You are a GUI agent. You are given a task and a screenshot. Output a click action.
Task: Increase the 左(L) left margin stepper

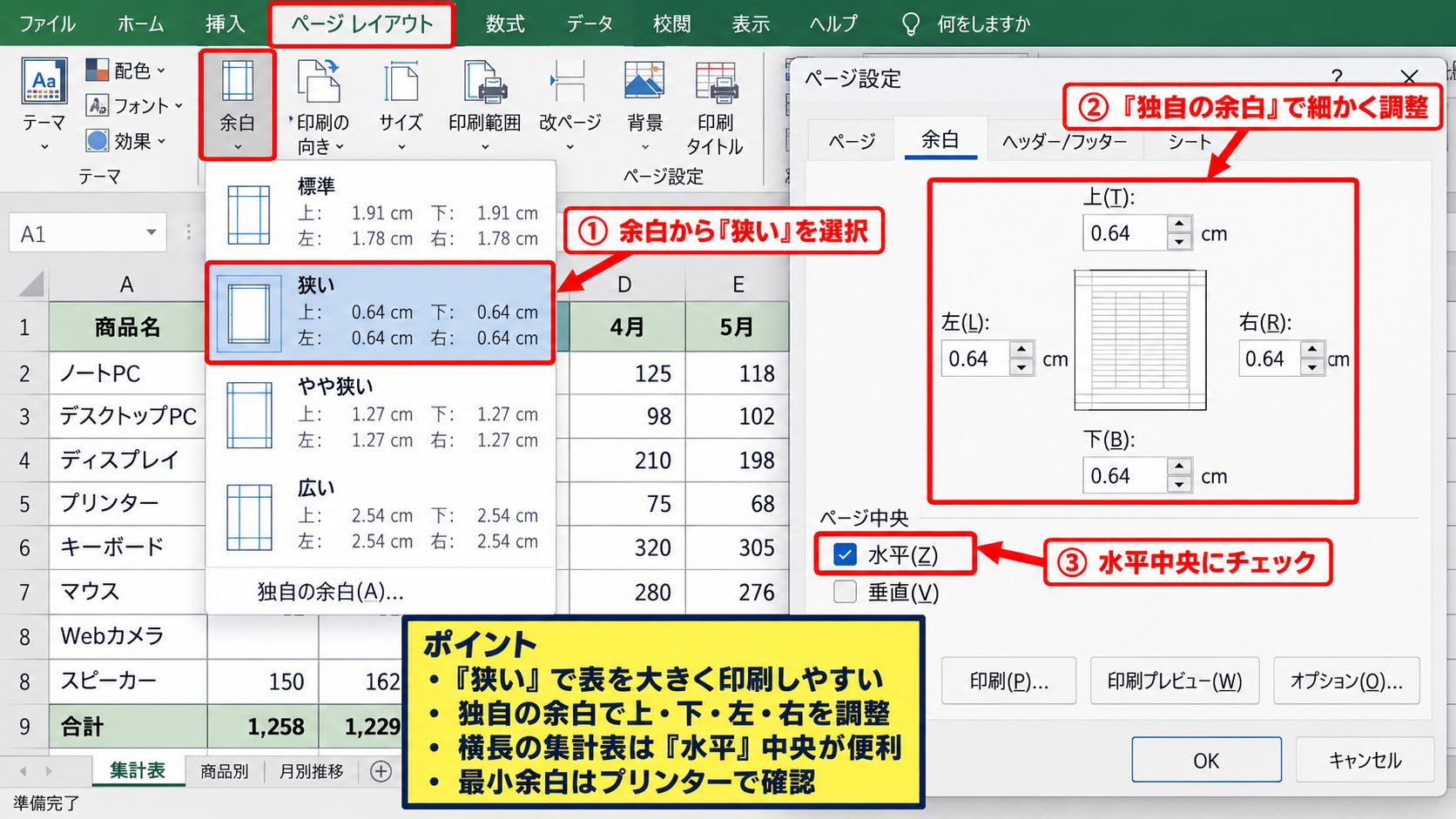tap(1021, 350)
